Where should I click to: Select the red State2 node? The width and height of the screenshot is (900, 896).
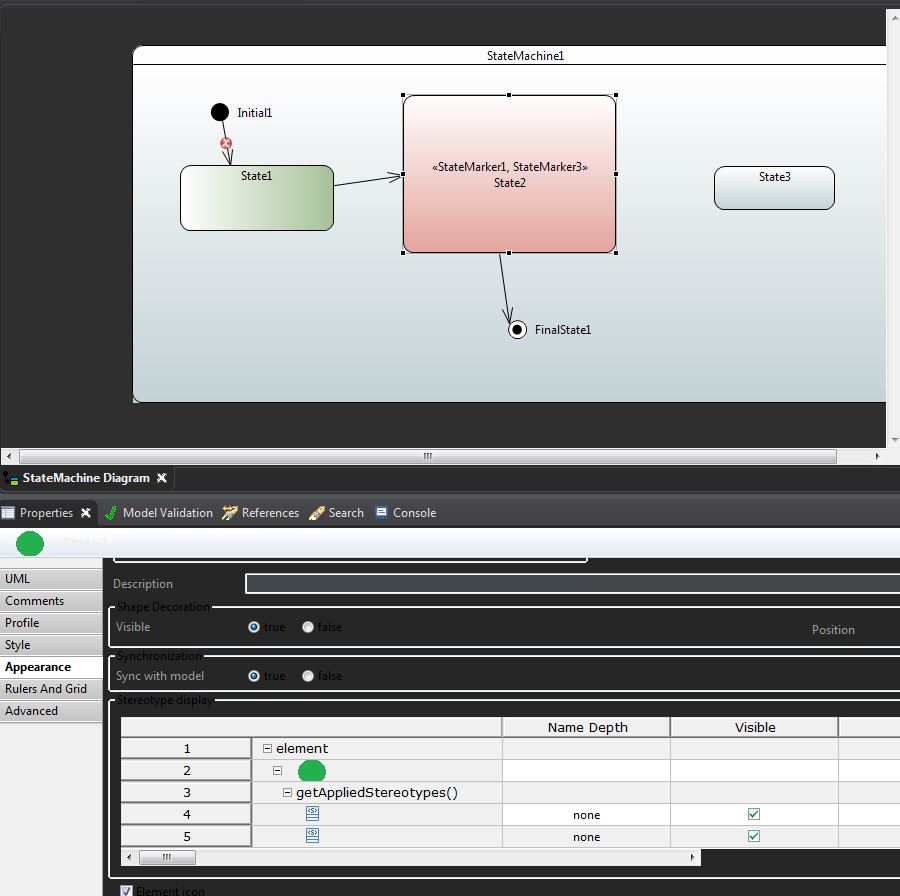pyautogui.click(x=510, y=174)
